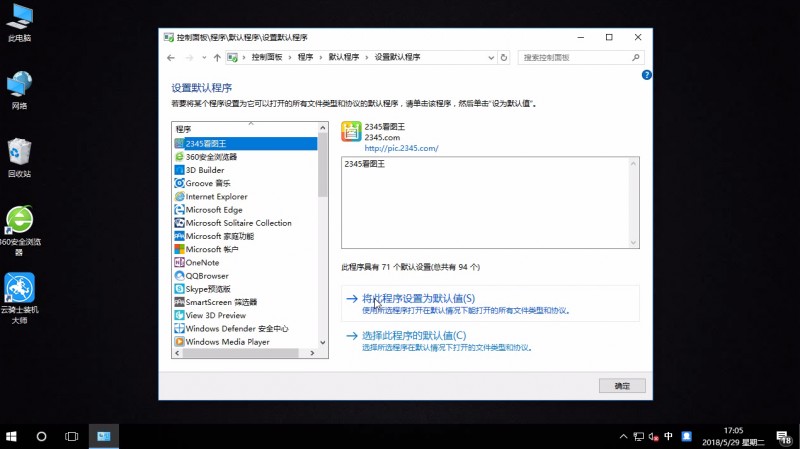Click the Microsoft Edge list icon
The image size is (800, 449).
pos(179,210)
